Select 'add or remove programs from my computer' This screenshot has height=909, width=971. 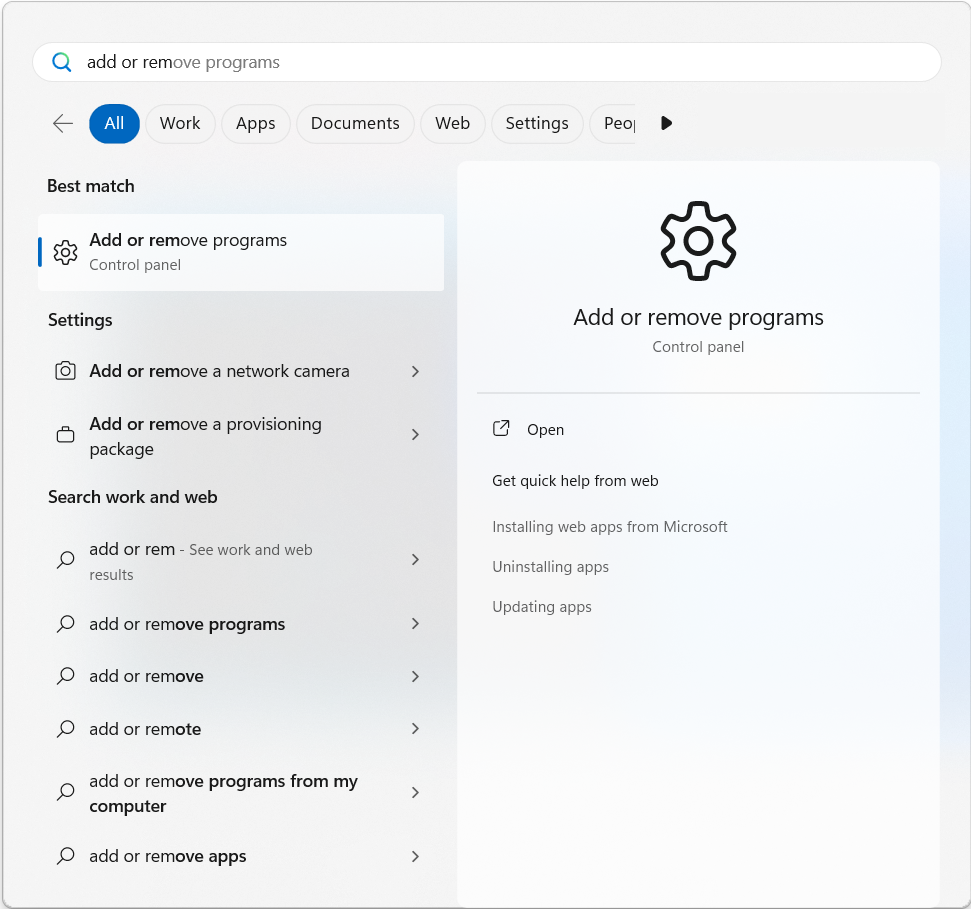point(223,793)
